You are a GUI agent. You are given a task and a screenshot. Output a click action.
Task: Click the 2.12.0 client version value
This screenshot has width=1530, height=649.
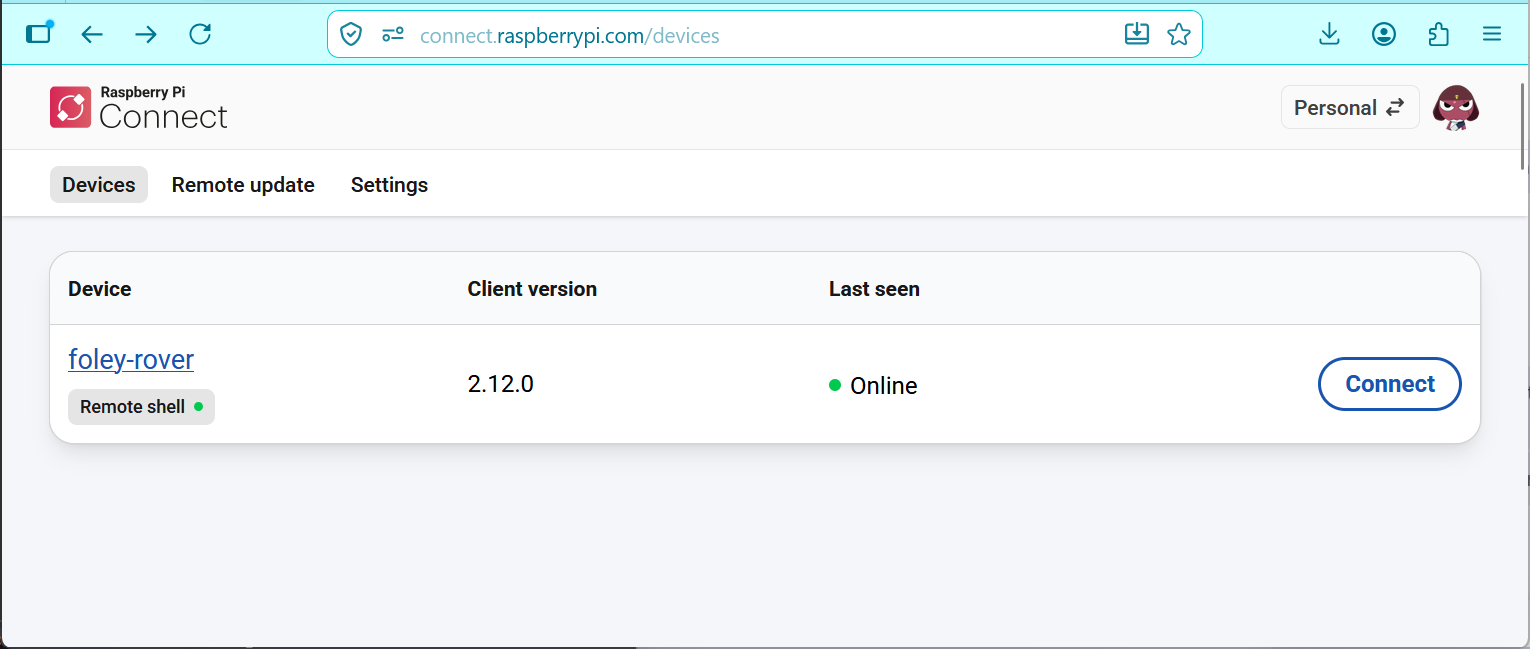click(x=501, y=384)
